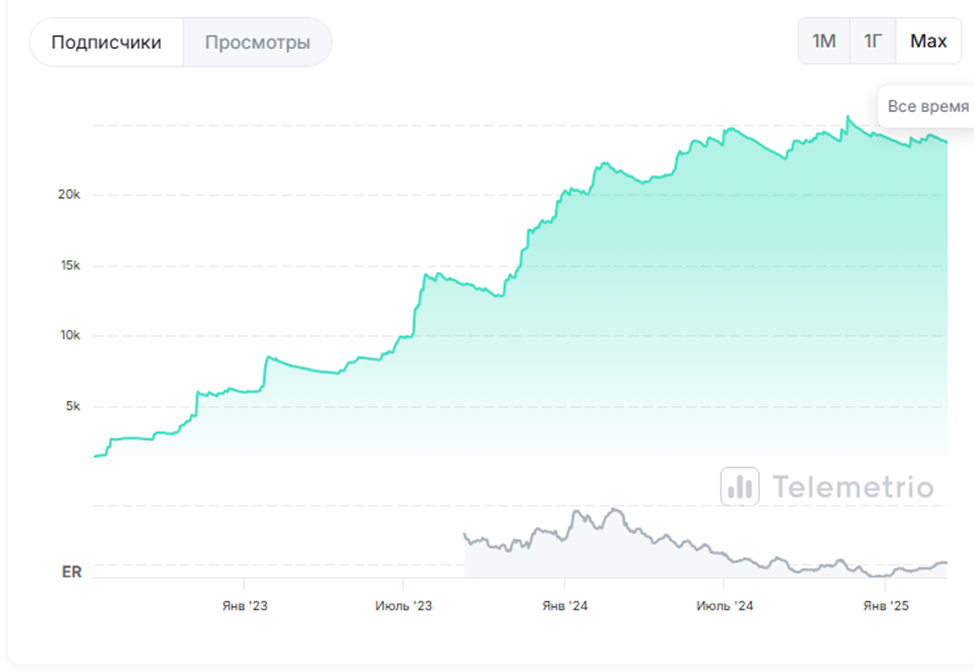
Task: Click the Июль '24 axis label
Action: 724,606
